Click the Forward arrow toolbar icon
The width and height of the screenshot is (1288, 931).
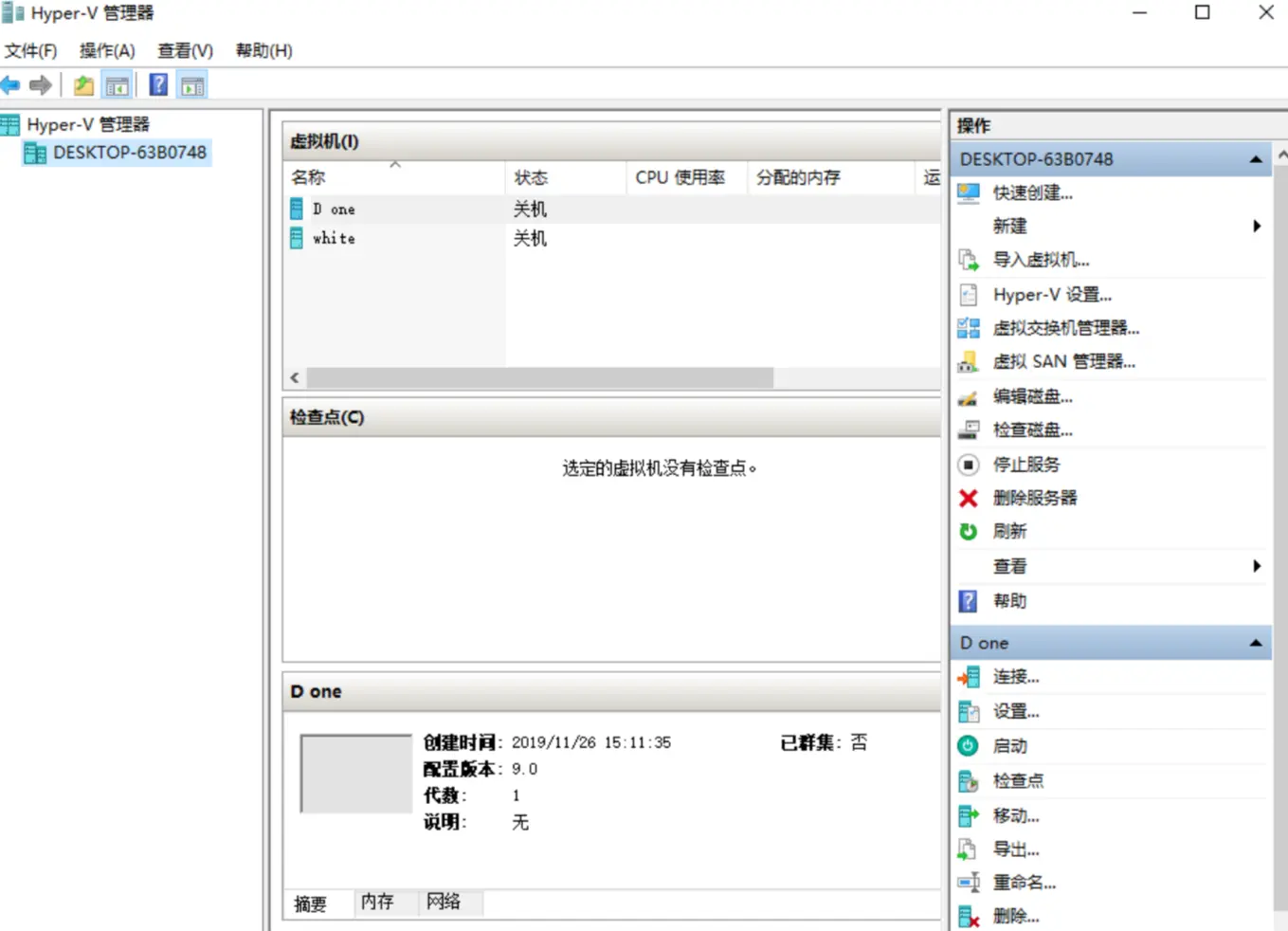point(41,85)
